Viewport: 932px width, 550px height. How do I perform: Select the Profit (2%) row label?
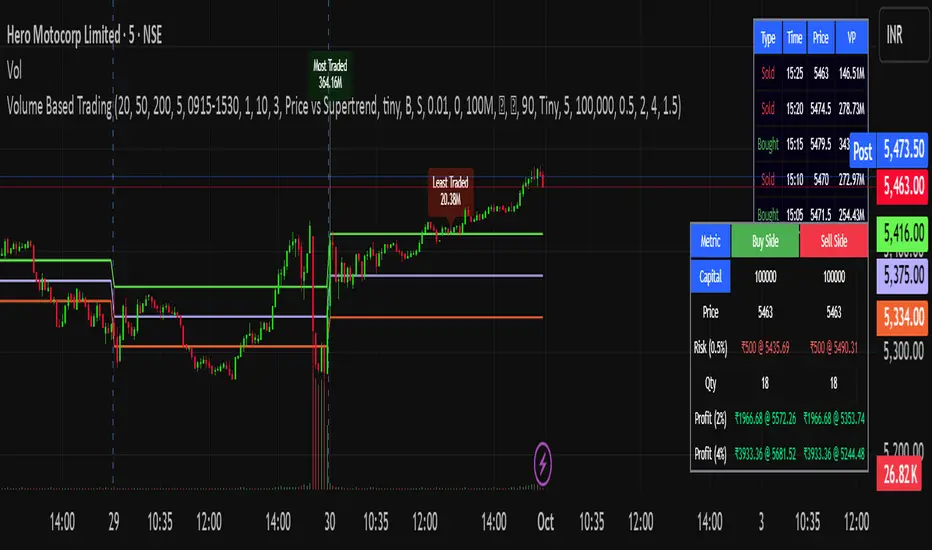point(710,419)
